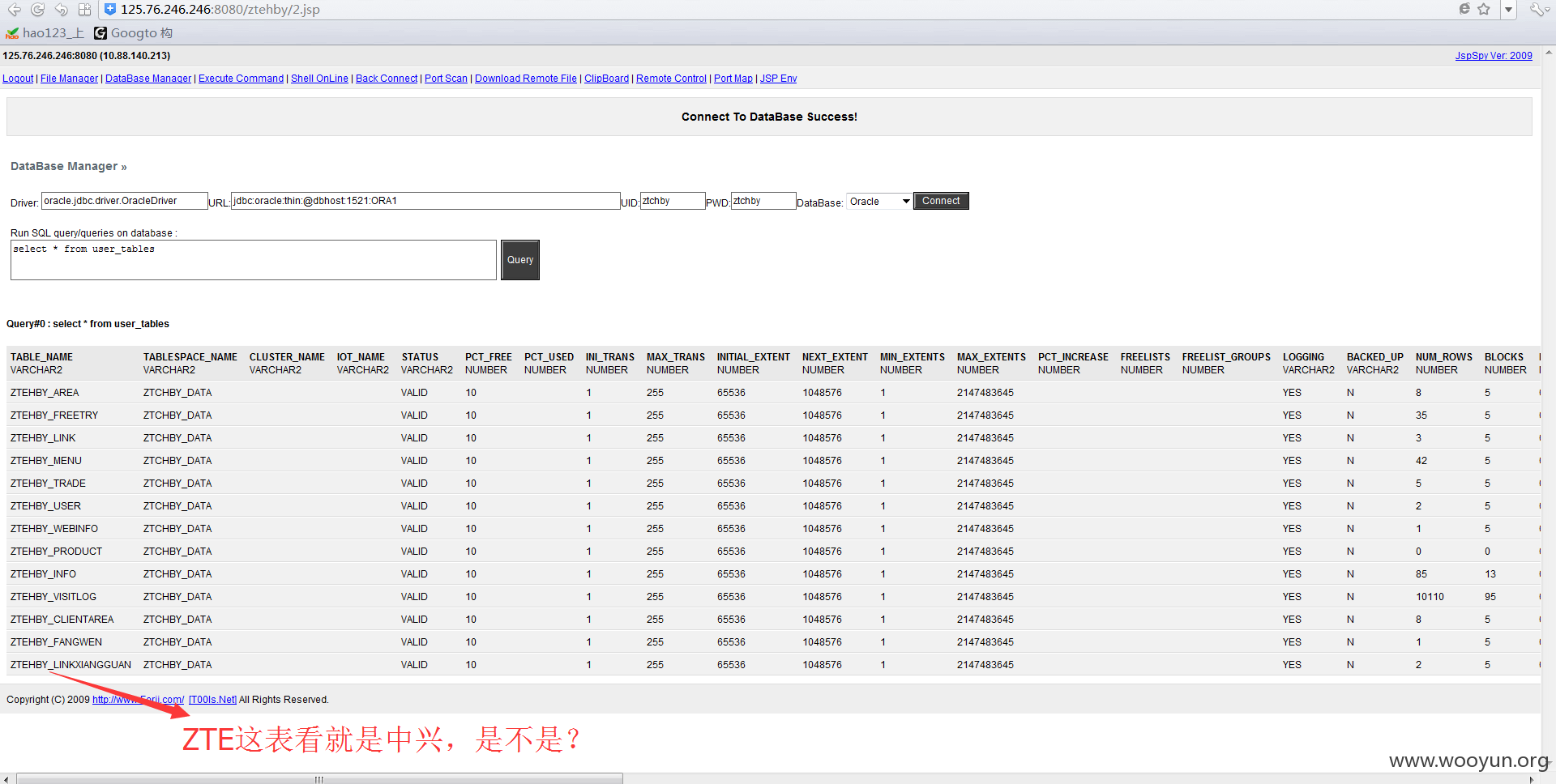Viewport: 1556px width, 784px height.
Task: Select the ZTEHBY_FREETRY table name cell
Action: tap(54, 415)
